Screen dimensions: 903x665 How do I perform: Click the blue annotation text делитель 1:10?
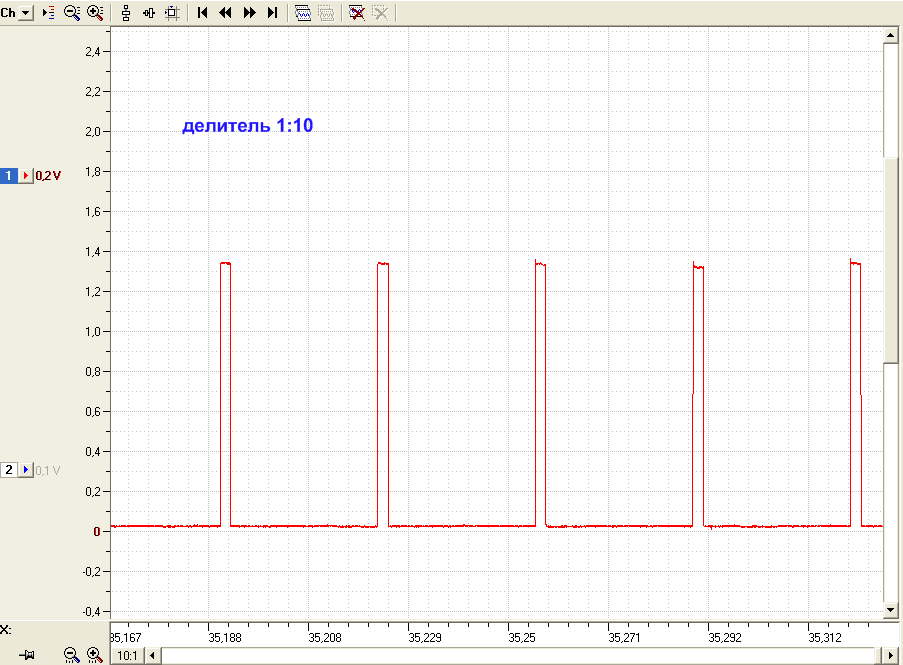[248, 126]
